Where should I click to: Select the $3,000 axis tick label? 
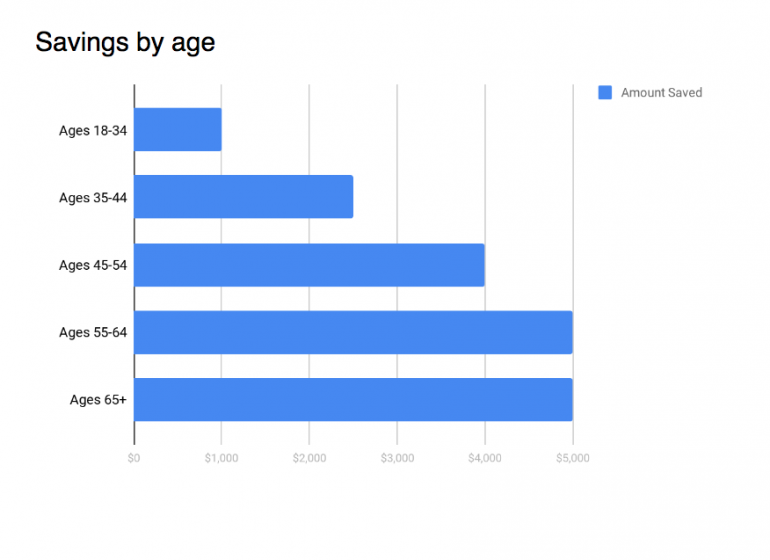click(397, 458)
